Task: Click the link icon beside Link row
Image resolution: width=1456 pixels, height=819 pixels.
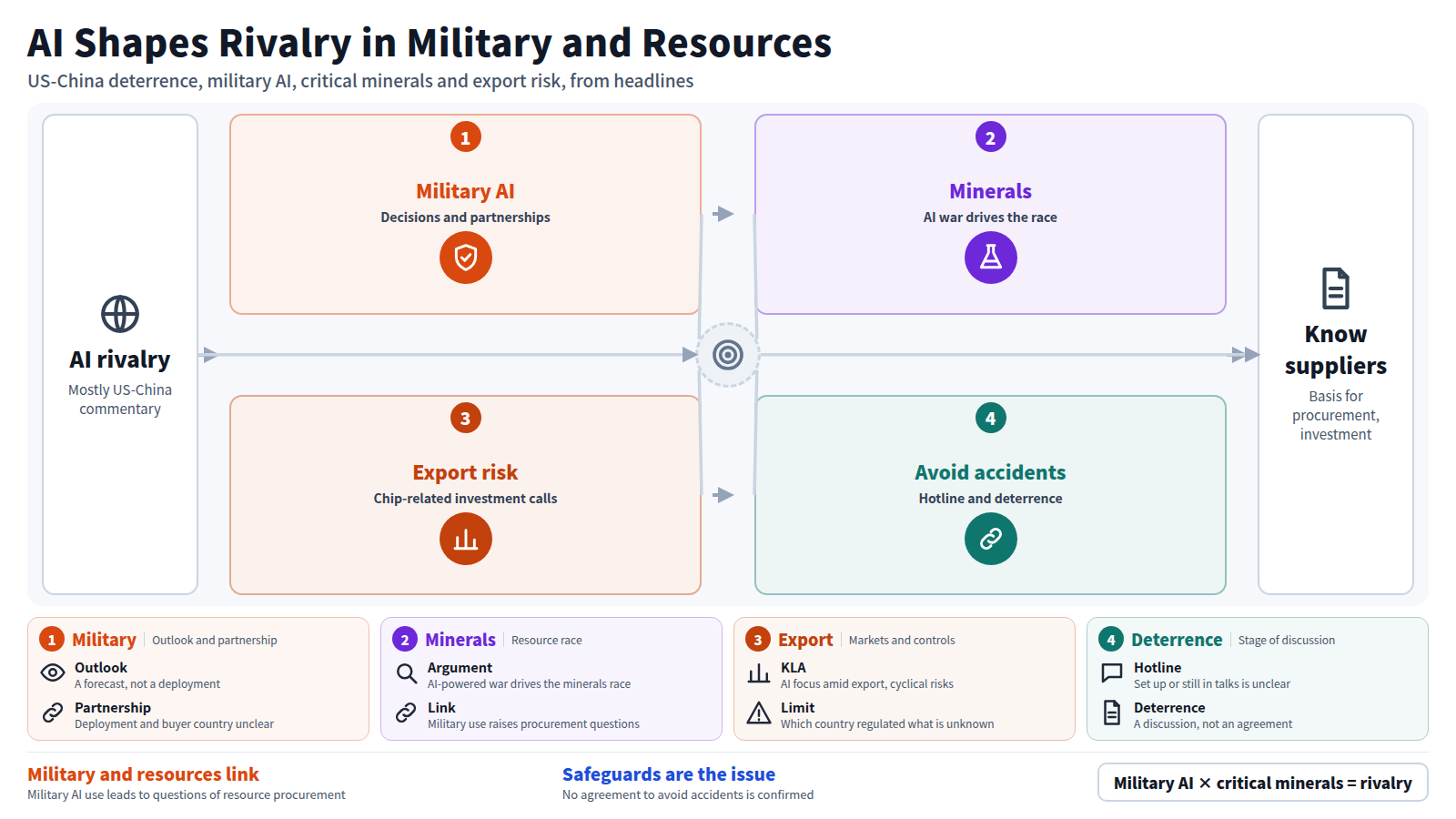Action: click(x=406, y=713)
